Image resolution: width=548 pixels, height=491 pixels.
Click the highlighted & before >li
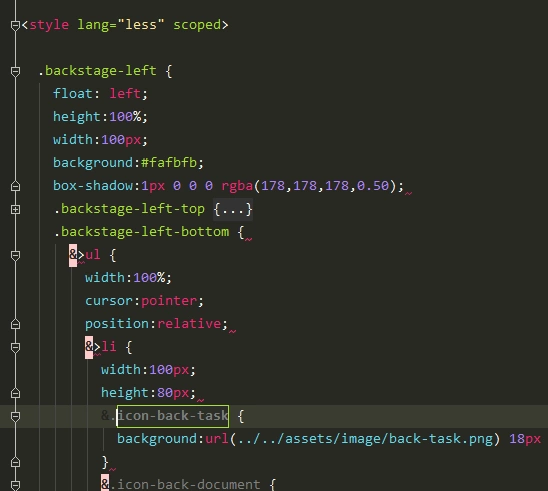tap(89, 347)
